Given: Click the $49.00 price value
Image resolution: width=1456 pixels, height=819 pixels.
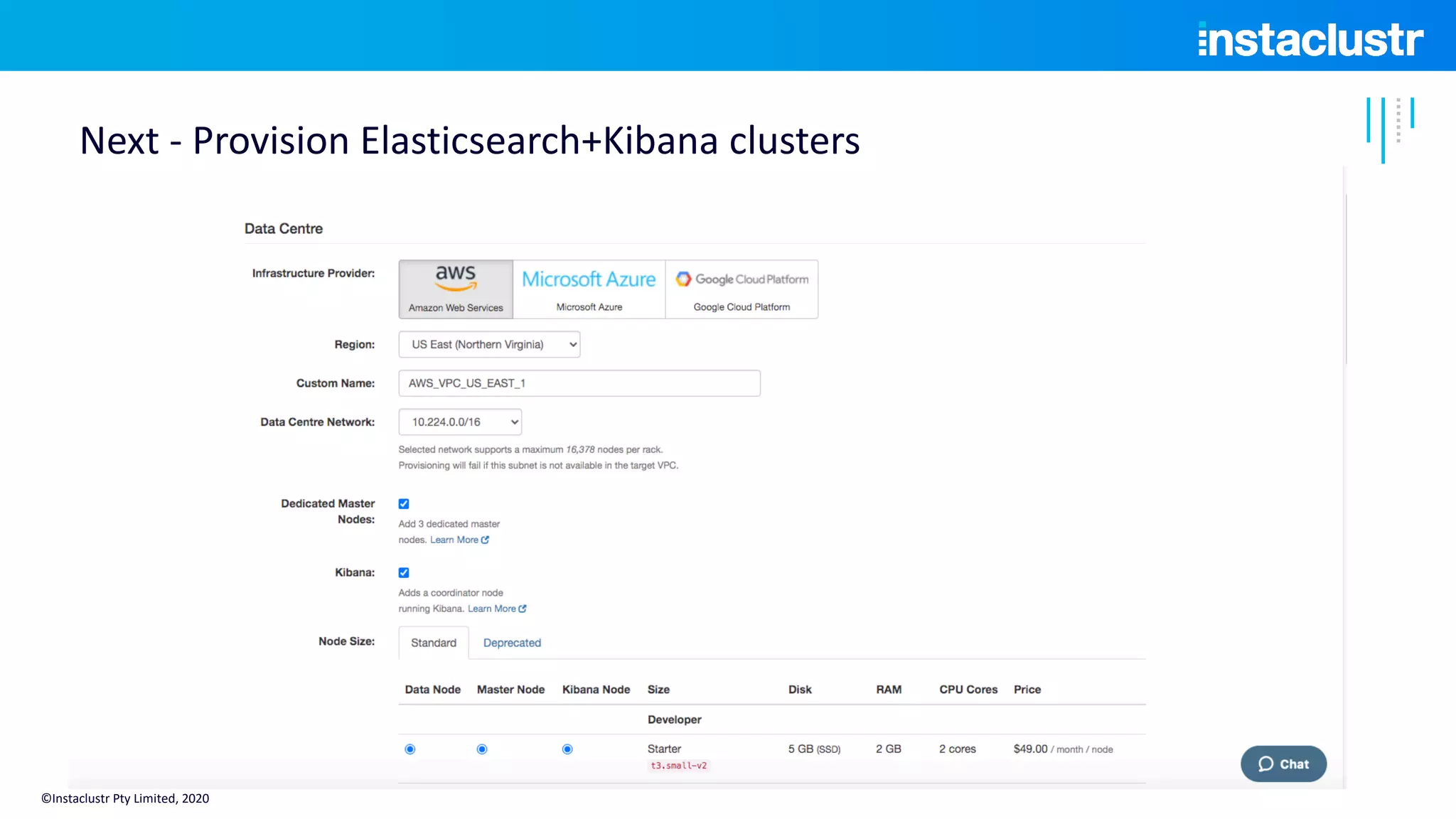Looking at the screenshot, I should pos(1031,749).
